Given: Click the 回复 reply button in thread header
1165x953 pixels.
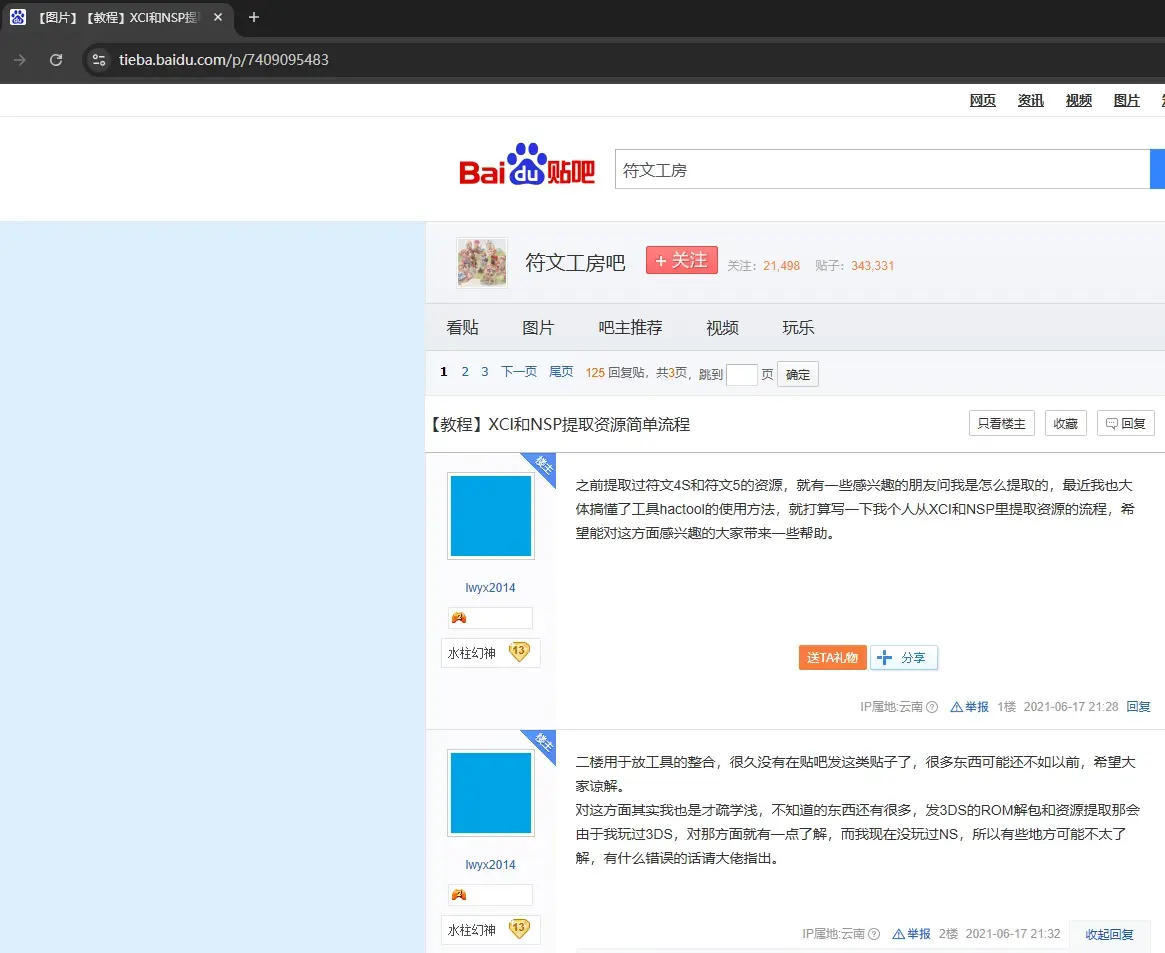Looking at the screenshot, I should coord(1125,423).
